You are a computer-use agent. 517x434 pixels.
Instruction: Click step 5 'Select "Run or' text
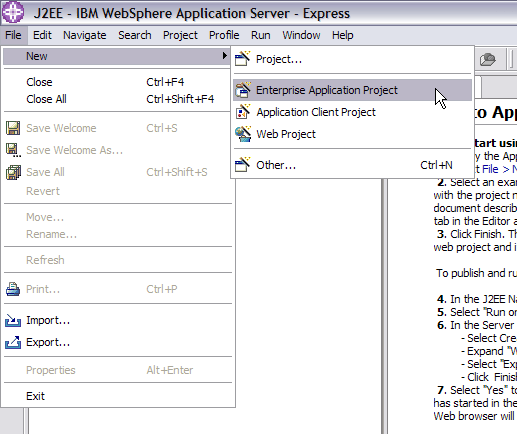pyautogui.click(x=477, y=312)
